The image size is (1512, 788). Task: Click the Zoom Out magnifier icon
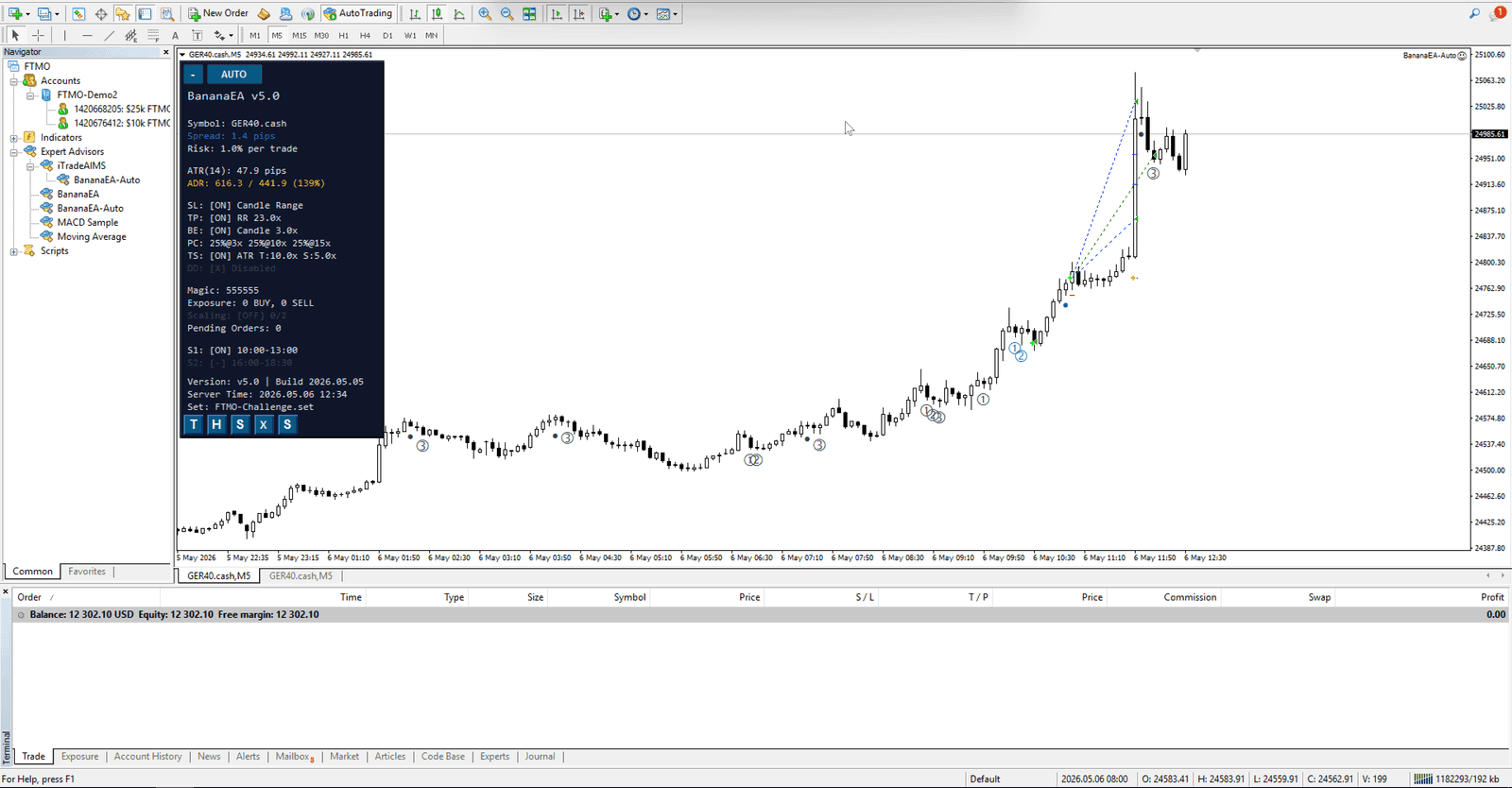pyautogui.click(x=507, y=14)
